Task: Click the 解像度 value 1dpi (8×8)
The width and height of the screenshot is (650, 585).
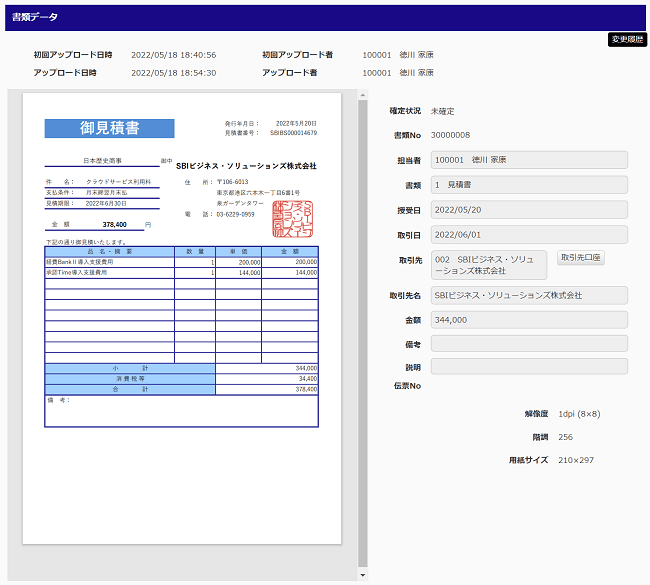Action: [579, 414]
